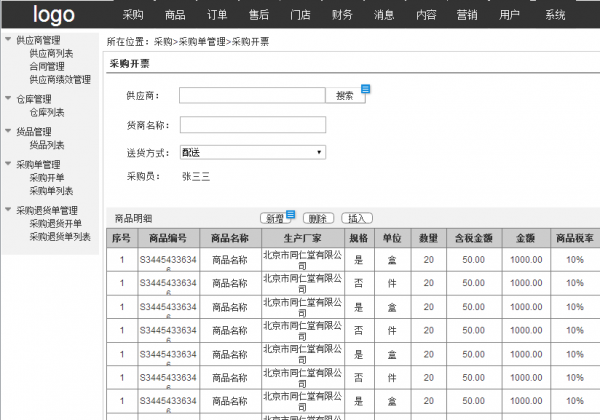Open 采购退货单列表 in the sidebar
The image size is (600, 420).
(x=60, y=237)
